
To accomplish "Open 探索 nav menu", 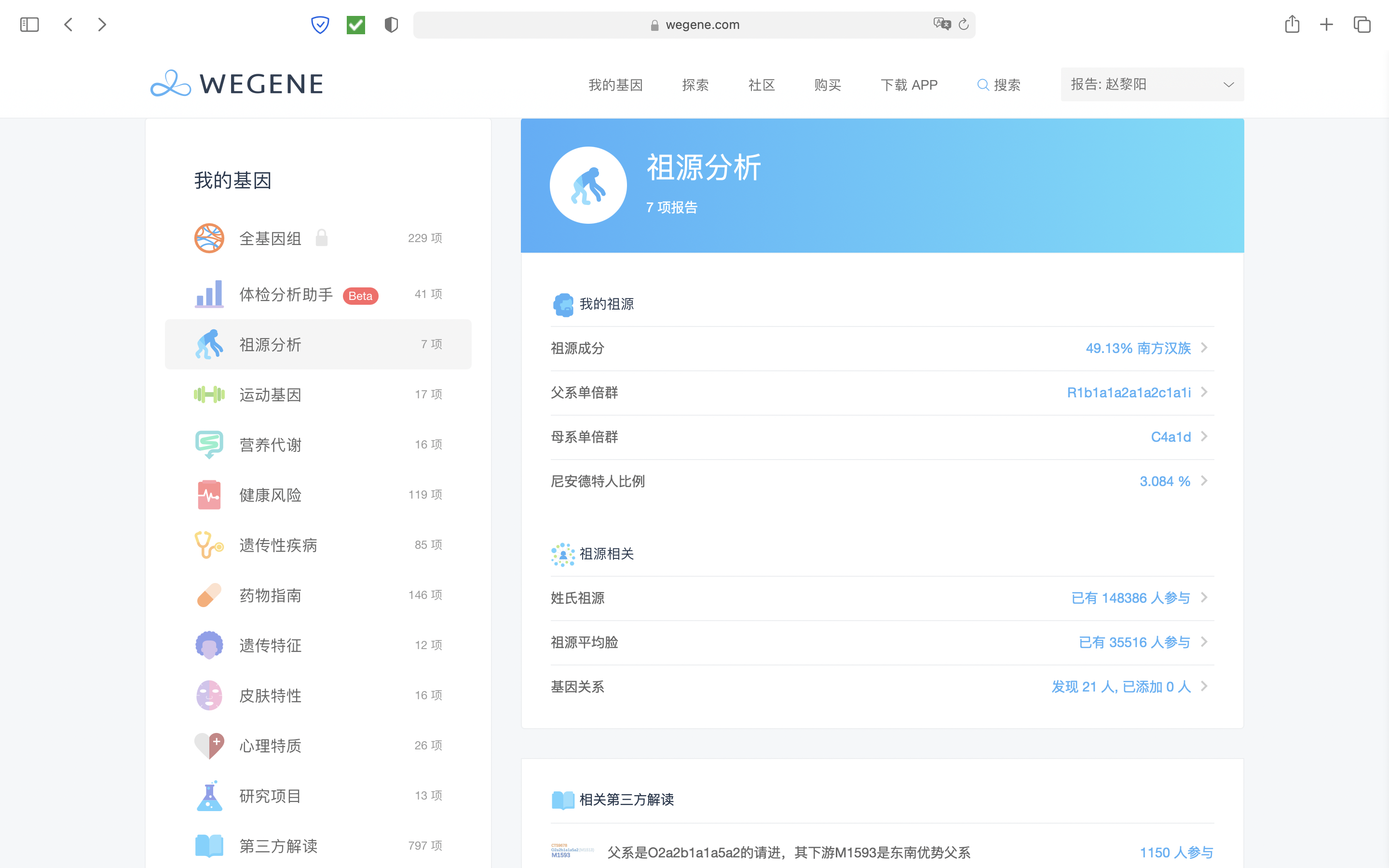I will (695, 85).
